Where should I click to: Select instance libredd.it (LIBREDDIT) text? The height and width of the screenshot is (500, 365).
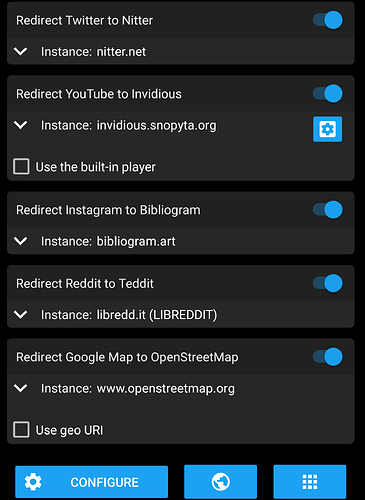pyautogui.click(x=157, y=315)
